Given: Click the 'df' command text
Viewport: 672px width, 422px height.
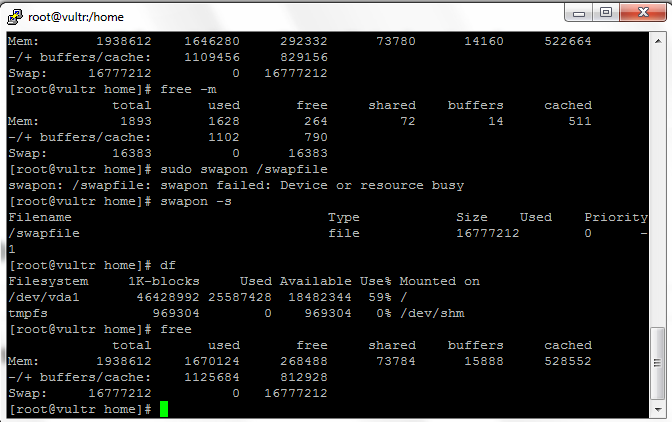Looking at the screenshot, I should pyautogui.click(x=168, y=266).
